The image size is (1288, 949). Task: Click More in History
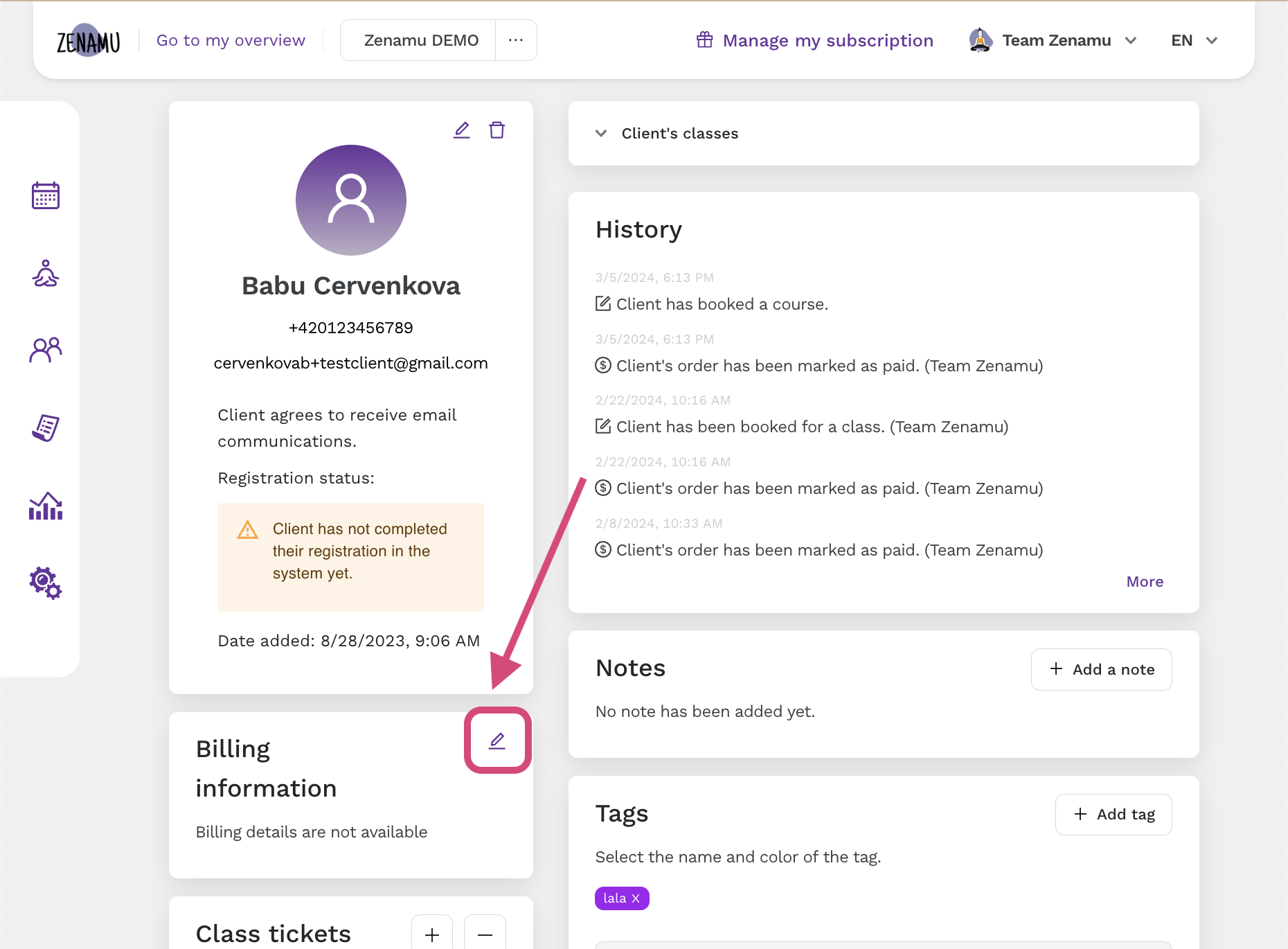pyautogui.click(x=1145, y=582)
